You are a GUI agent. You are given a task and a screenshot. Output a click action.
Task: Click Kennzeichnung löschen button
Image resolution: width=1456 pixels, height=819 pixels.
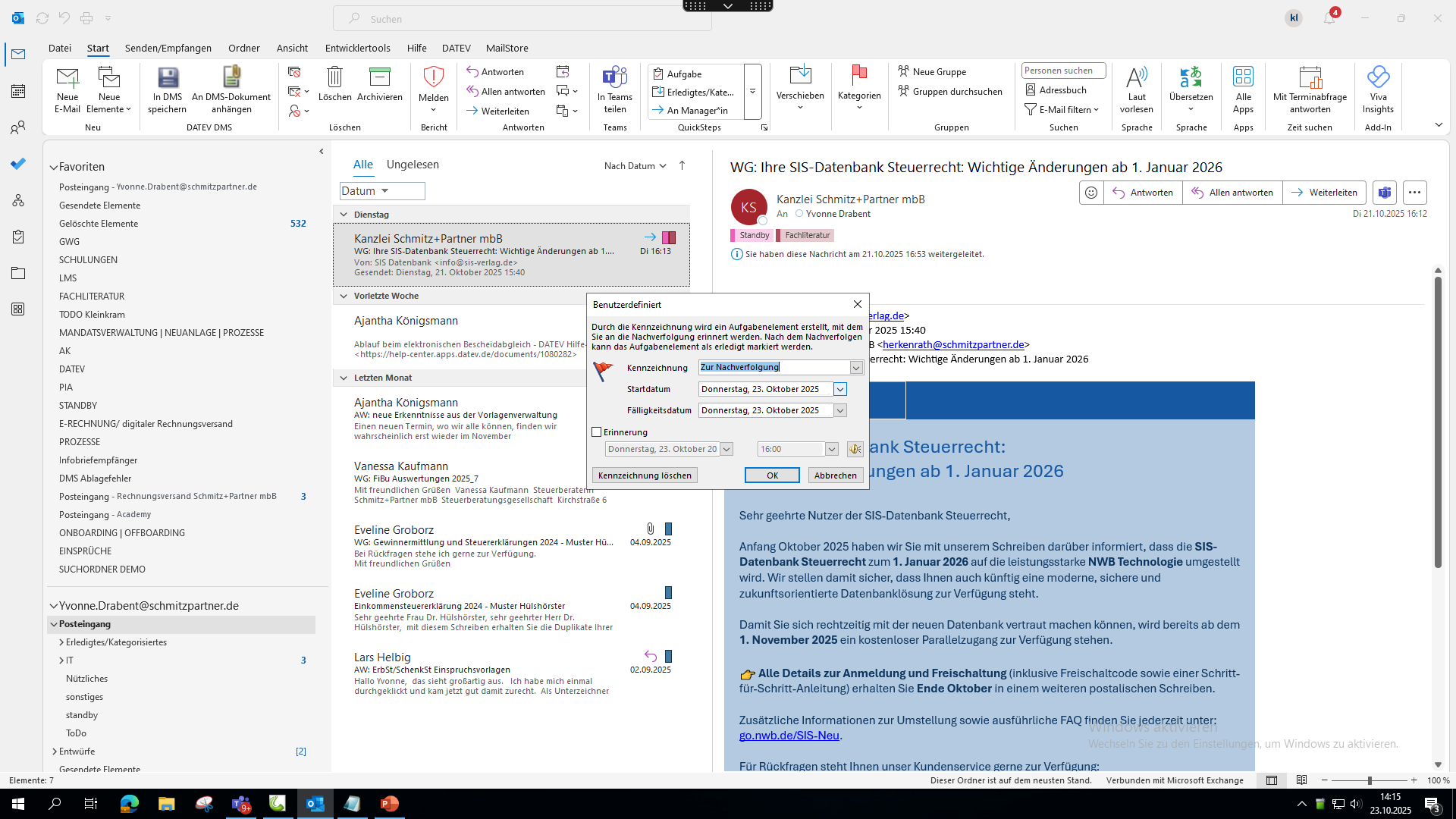pos(645,475)
